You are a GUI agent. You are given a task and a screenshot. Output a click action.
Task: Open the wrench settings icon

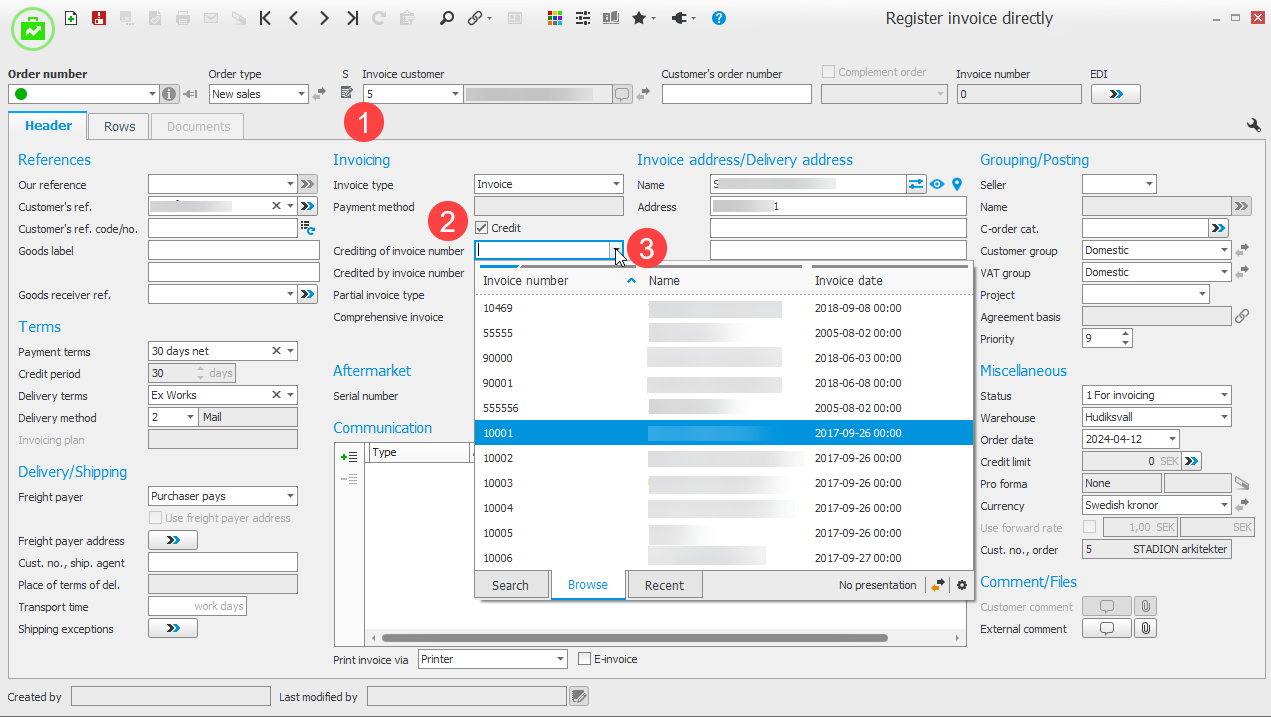coord(1253,125)
